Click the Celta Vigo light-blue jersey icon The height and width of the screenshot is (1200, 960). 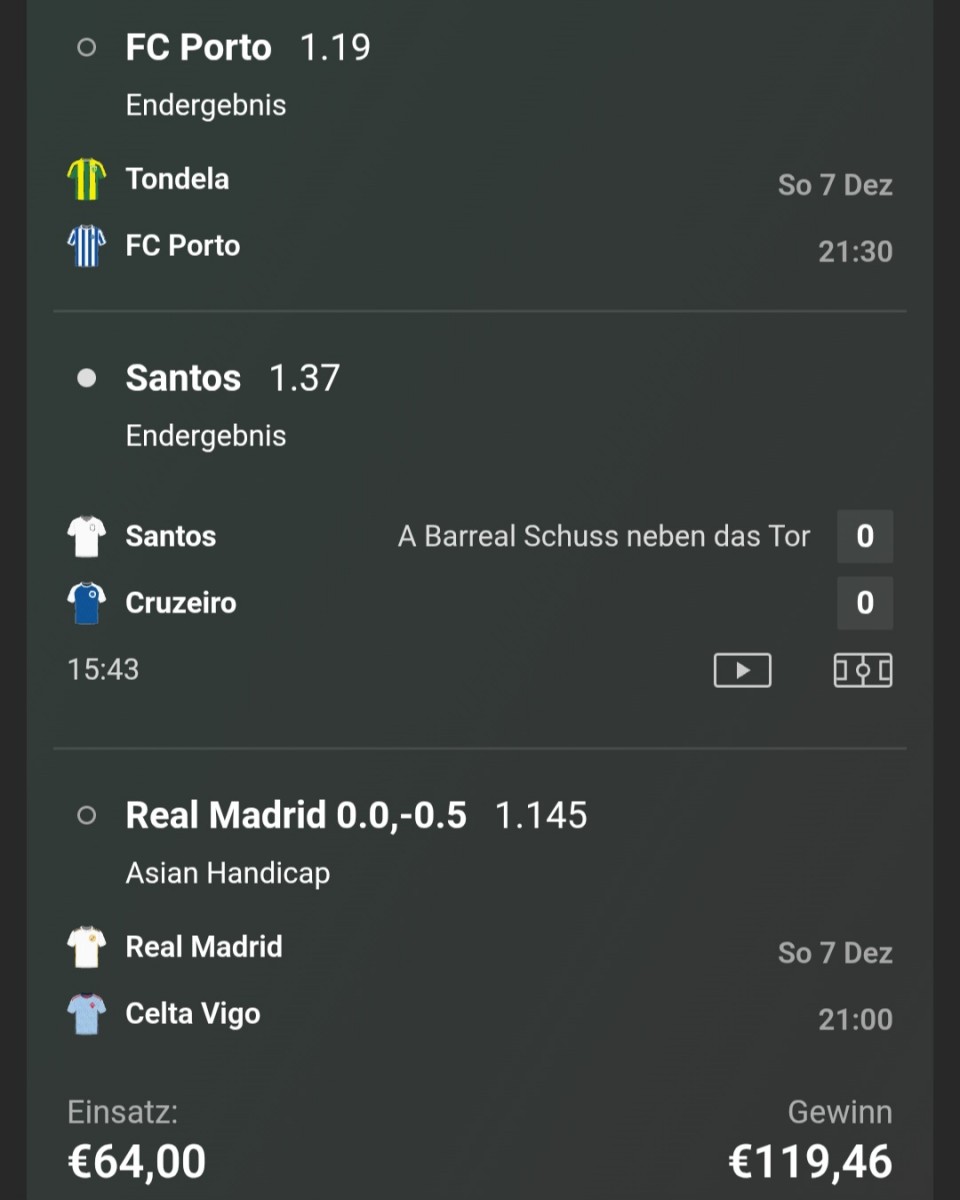[86, 1014]
